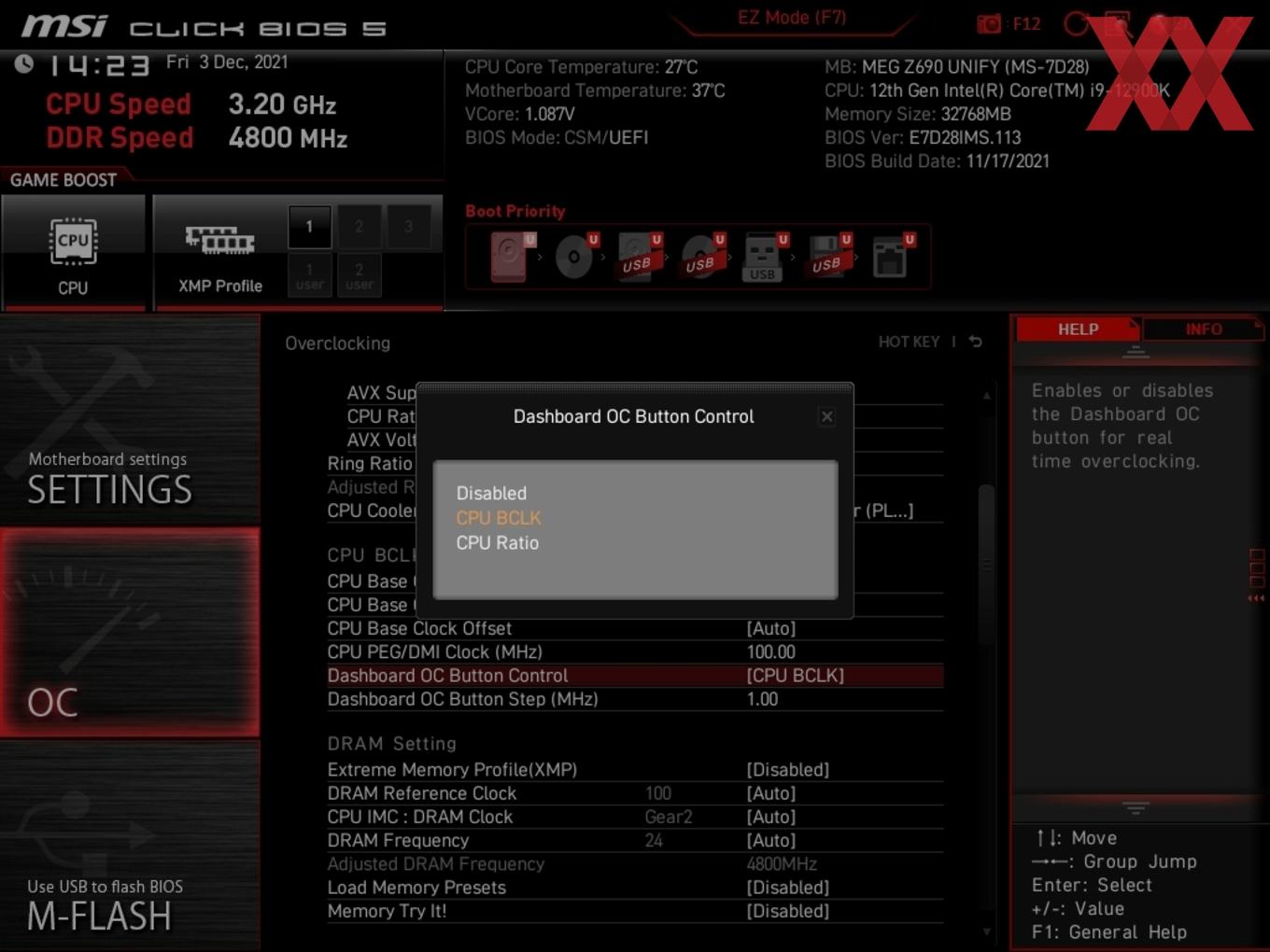Open CPU IMC : DRAM Clock [Auto] value
Screen dimensions: 1270x952
click(x=770, y=817)
